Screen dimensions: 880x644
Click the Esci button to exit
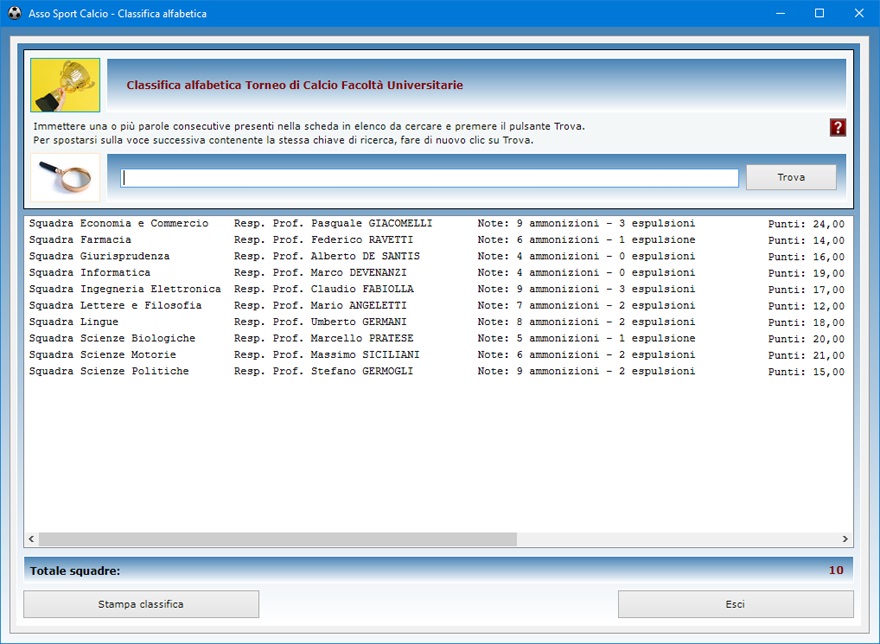tap(735, 604)
